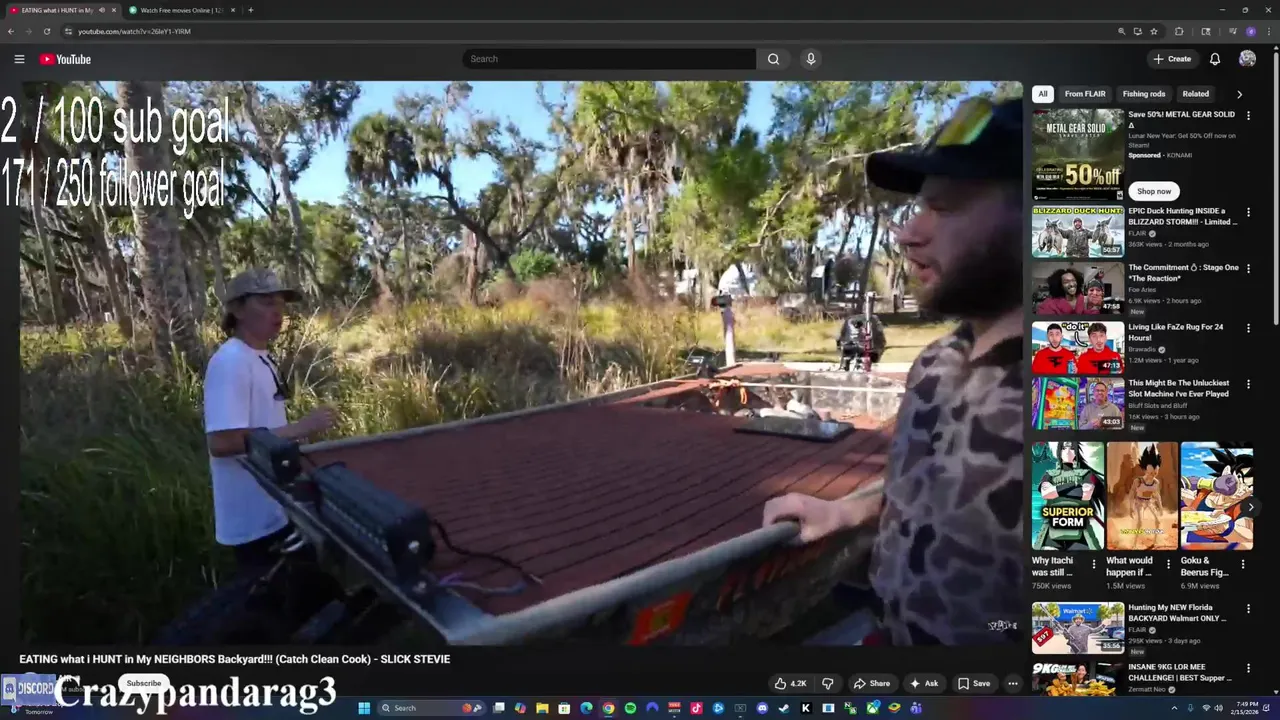Open options for Unluckiest Slot Machine video
Screen dimensions: 1280x720
click(1248, 384)
